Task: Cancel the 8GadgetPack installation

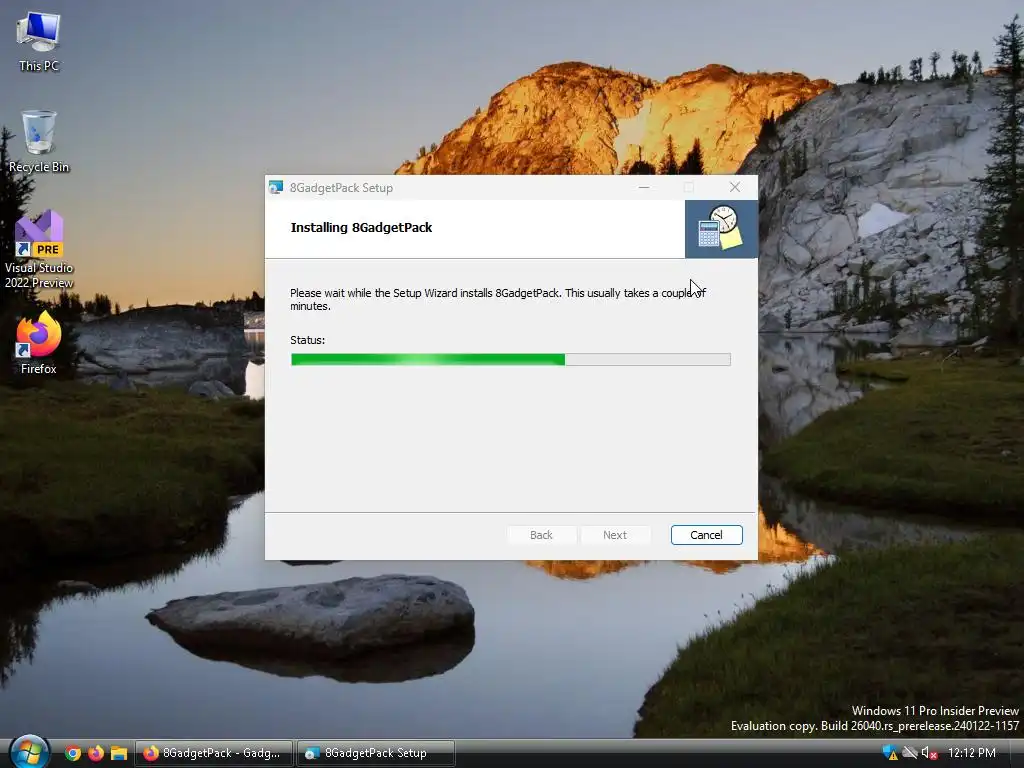Action: click(x=706, y=535)
